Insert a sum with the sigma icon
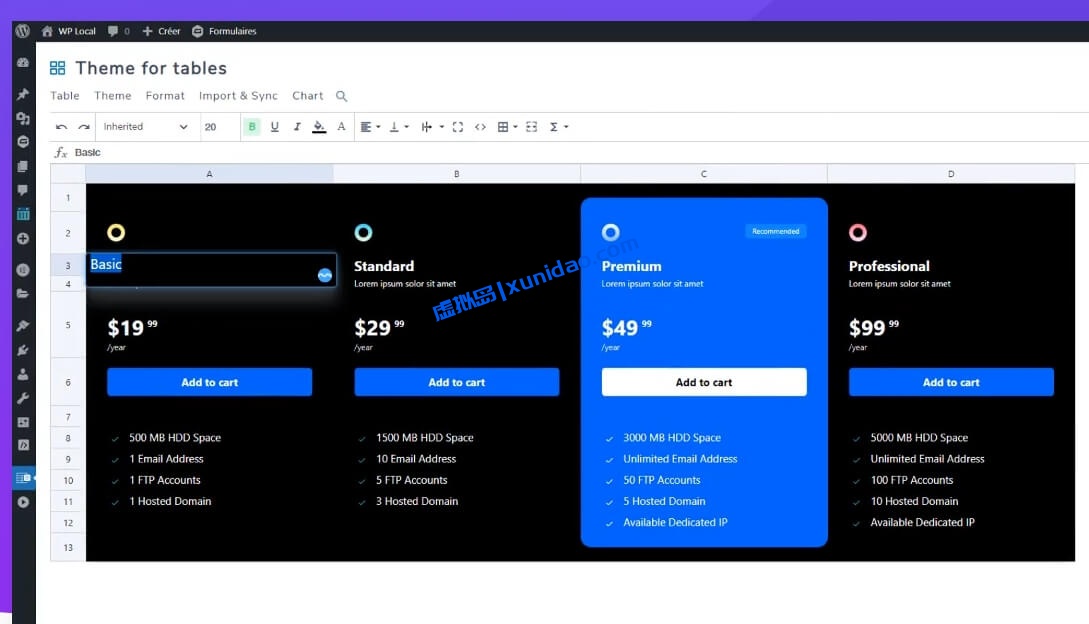This screenshot has width=1089, height=624. (x=553, y=126)
